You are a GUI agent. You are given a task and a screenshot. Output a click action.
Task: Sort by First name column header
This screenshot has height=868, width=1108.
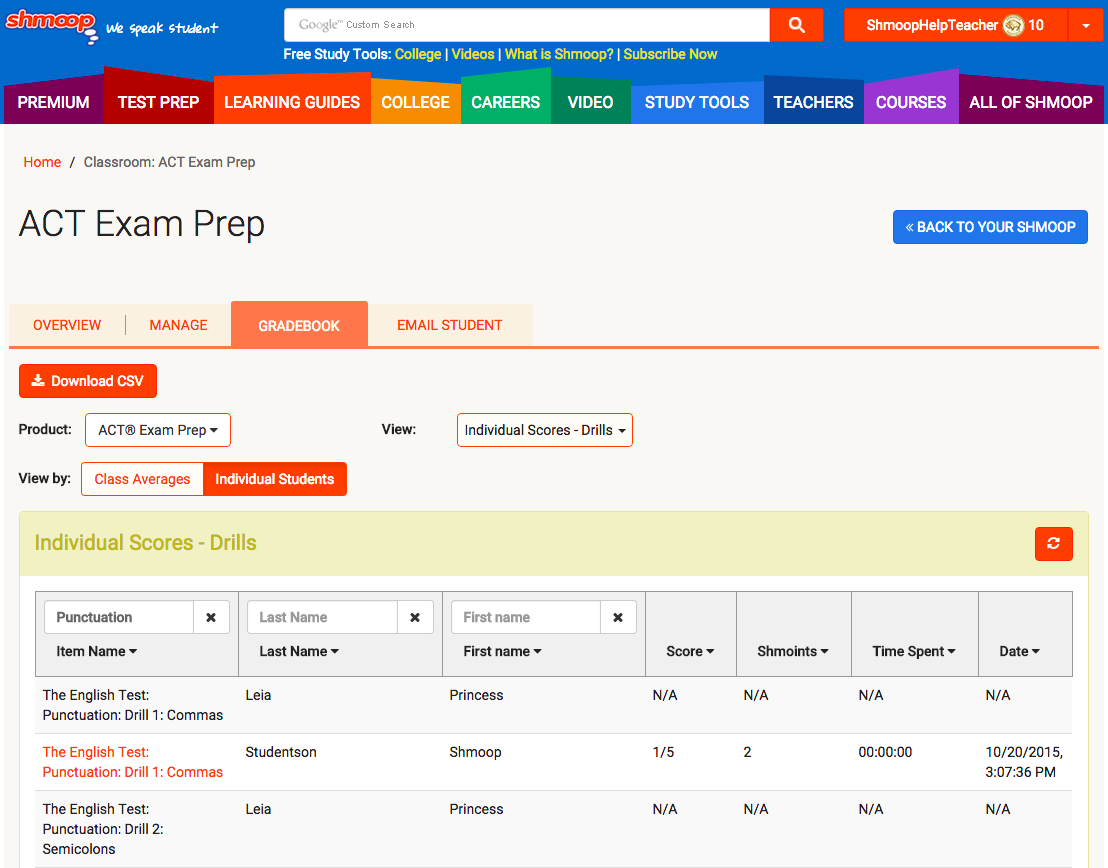click(x=502, y=651)
